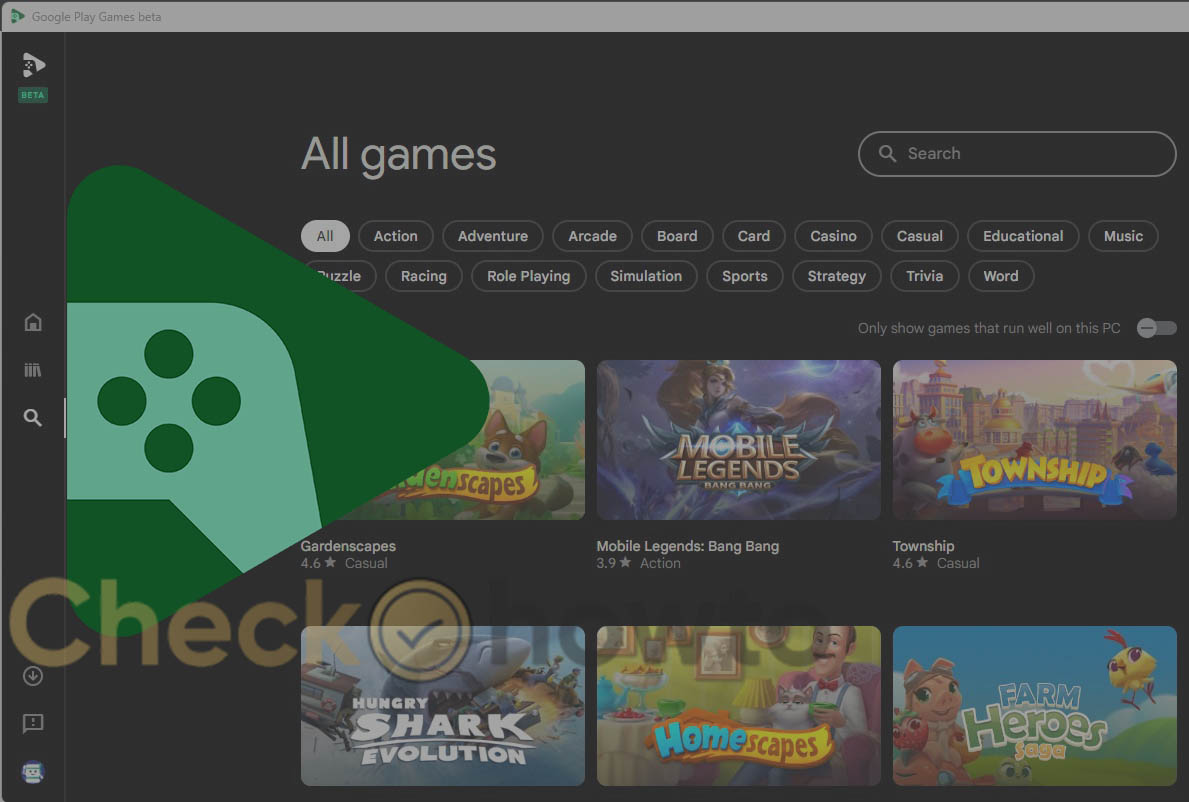Click the Google Play Games title bar icon
Viewport: 1189px width, 802px height.
tap(17, 16)
